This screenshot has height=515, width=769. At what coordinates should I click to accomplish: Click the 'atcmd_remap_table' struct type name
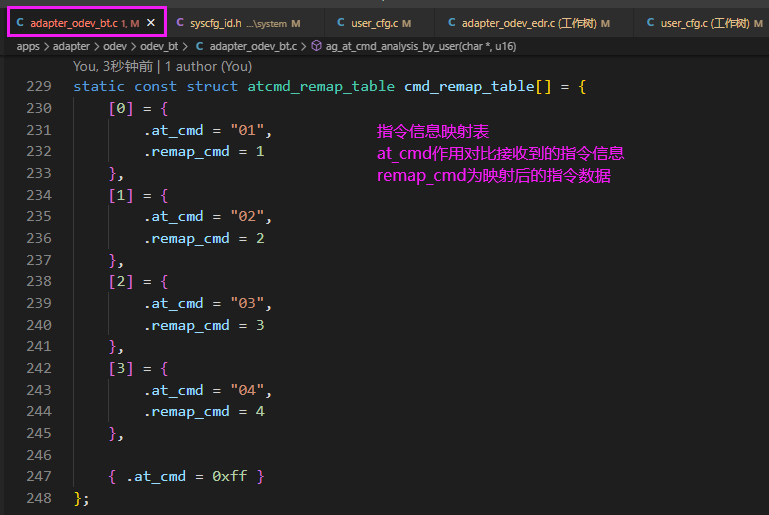321,86
